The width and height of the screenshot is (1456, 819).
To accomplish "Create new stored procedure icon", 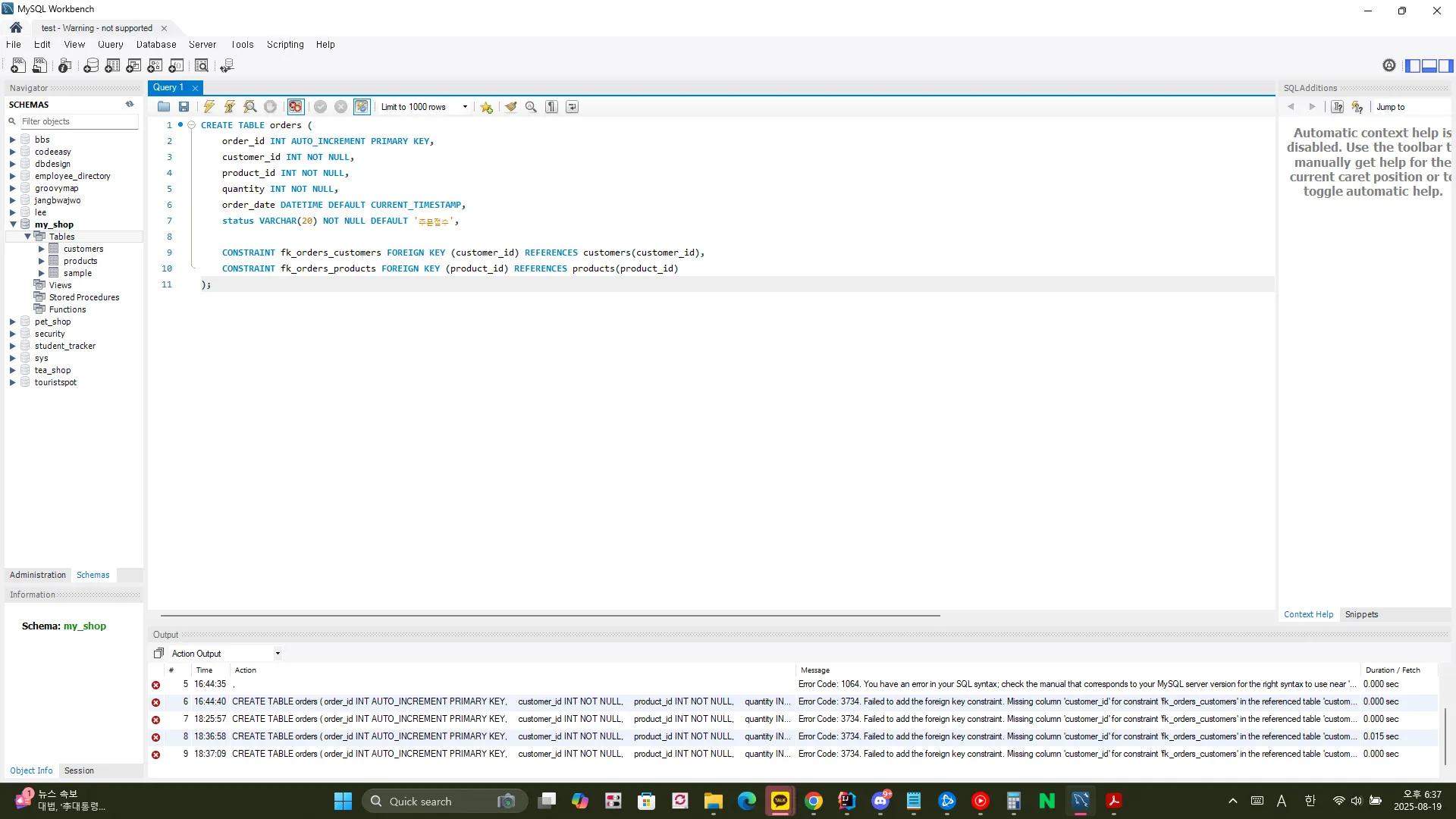I will [x=155, y=66].
